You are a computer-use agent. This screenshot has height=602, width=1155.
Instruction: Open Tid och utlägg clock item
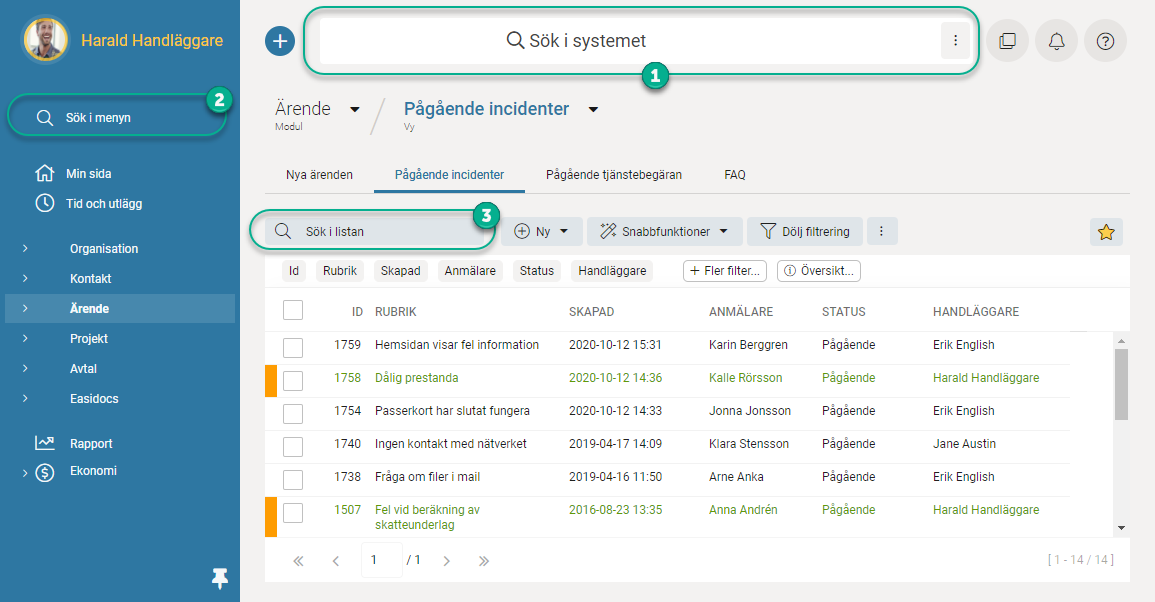pos(45,203)
